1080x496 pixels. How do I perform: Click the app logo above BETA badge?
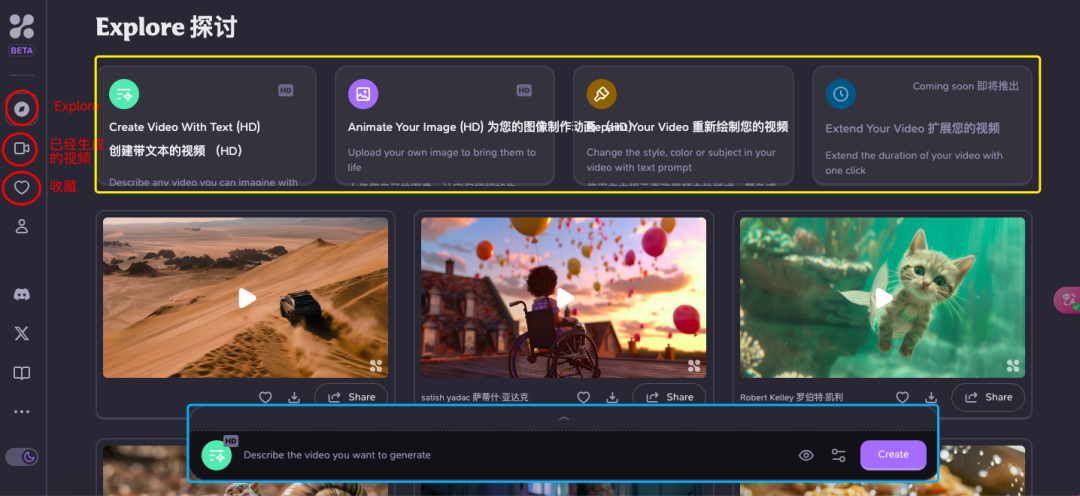tap(22, 27)
